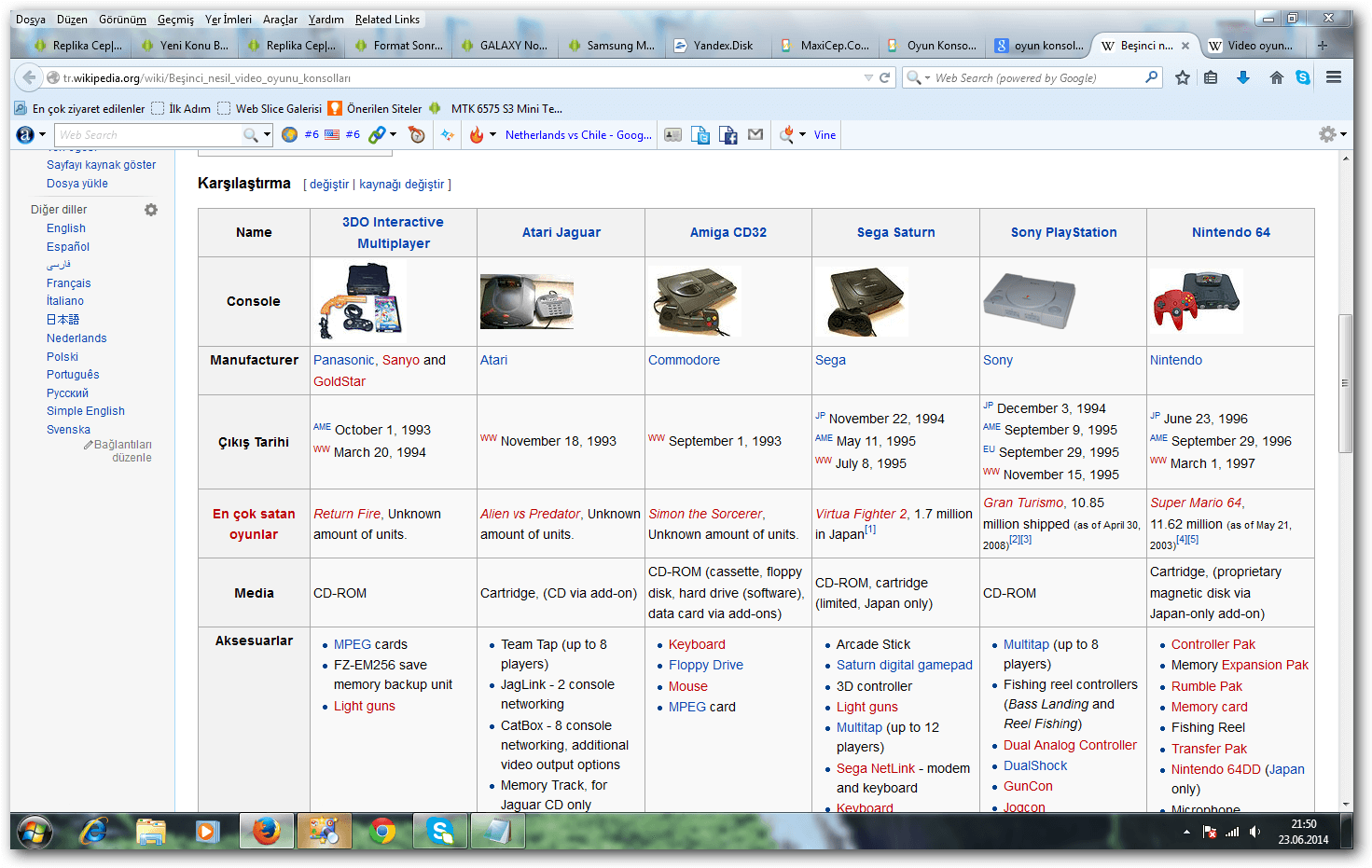This screenshot has height=868, width=1372.
Task: Launch Chrome from the taskbar
Action: [x=382, y=831]
